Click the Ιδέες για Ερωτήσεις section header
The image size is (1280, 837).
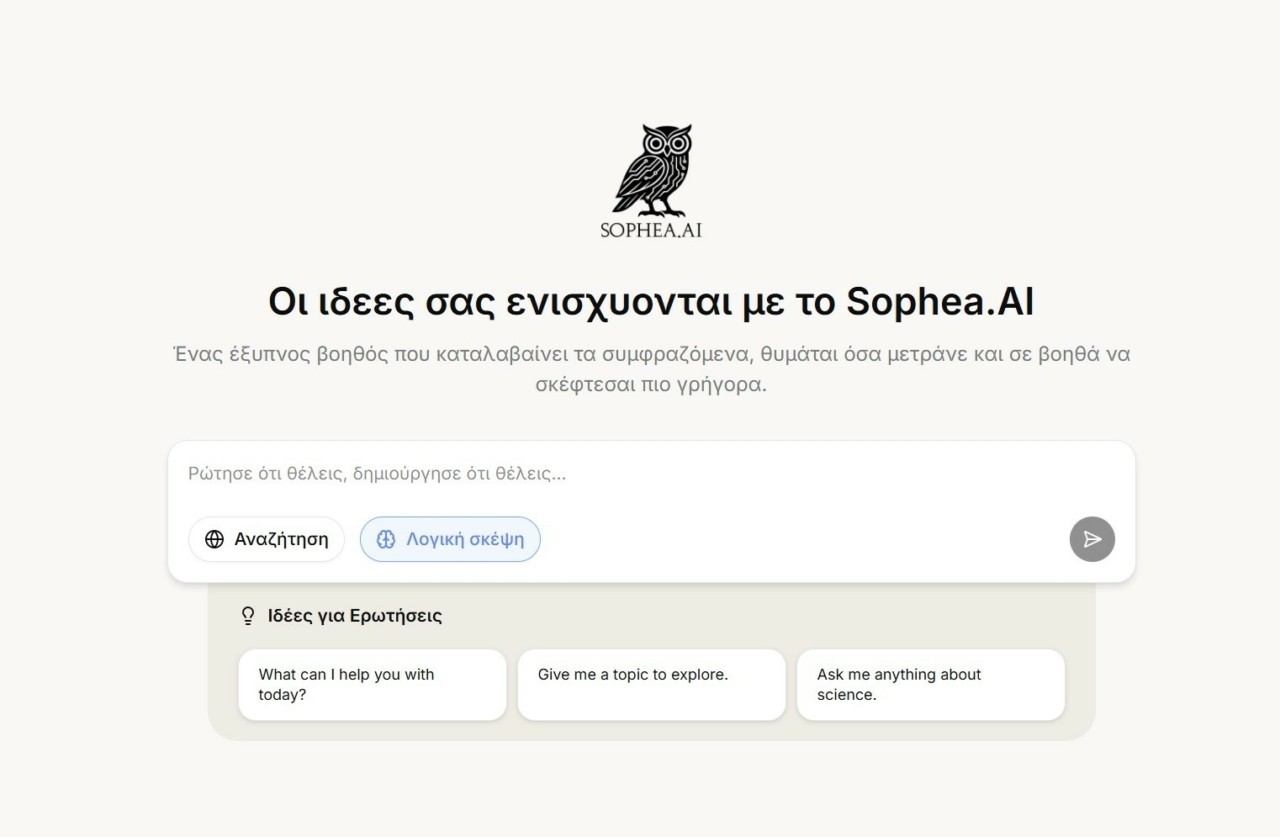[354, 616]
